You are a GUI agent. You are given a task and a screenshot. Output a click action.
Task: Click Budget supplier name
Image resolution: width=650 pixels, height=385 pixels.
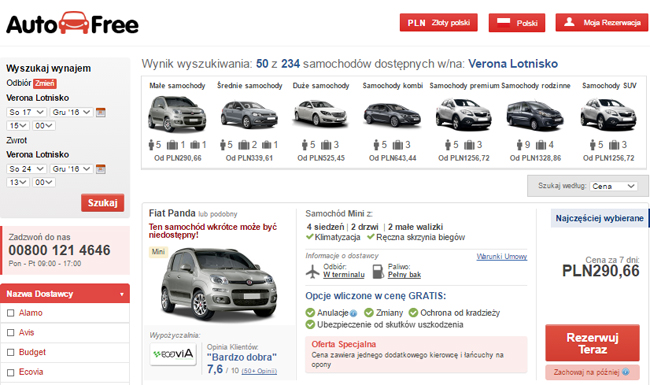[x=32, y=352]
